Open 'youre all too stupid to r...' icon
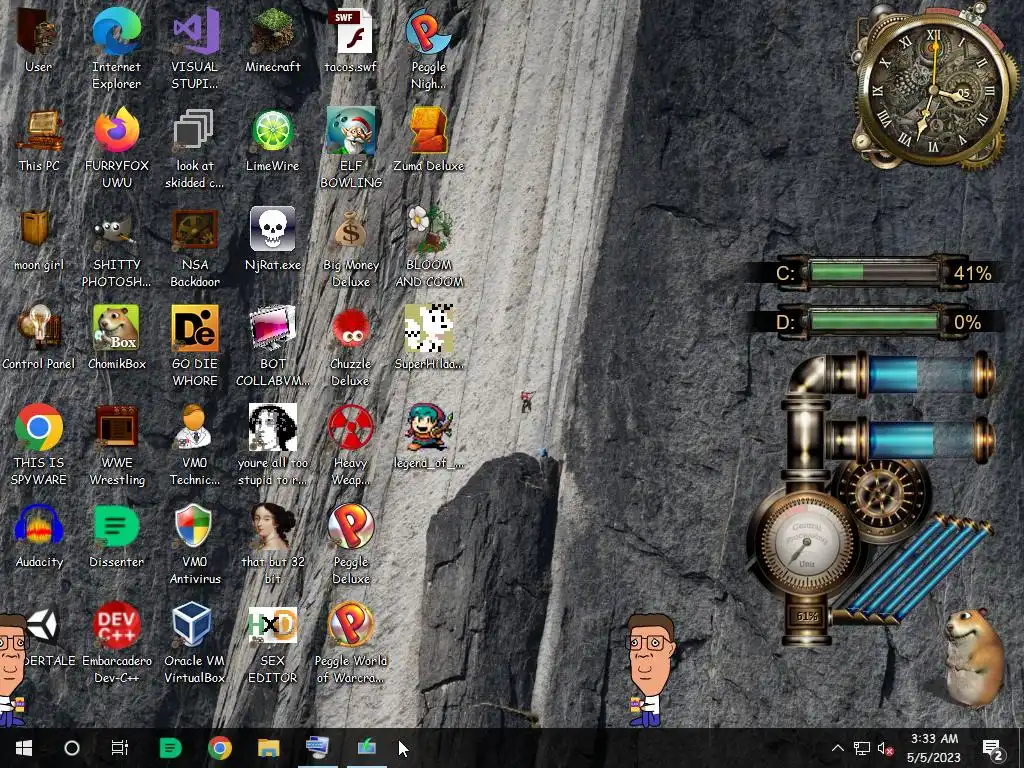1024x768 pixels. tap(273, 445)
